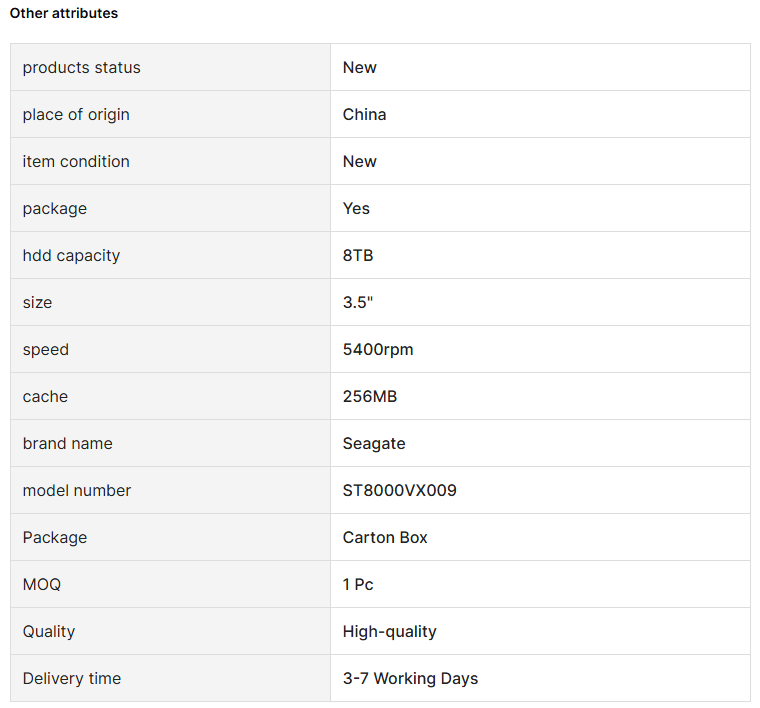Select the model number 'ST8000VX009'
760x708 pixels.
coord(400,491)
